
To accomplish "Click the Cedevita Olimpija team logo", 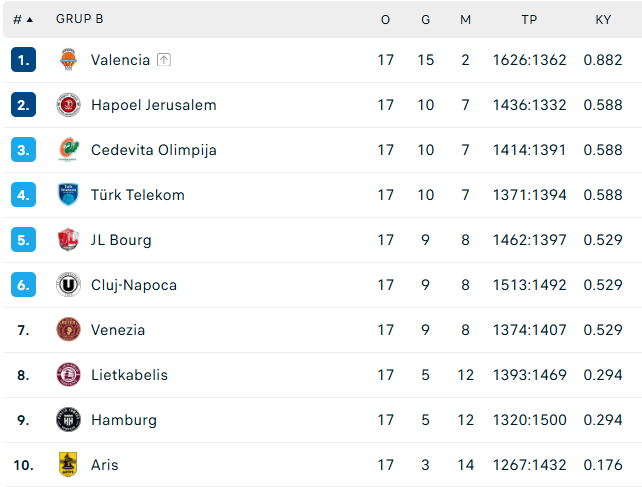I will (x=68, y=150).
